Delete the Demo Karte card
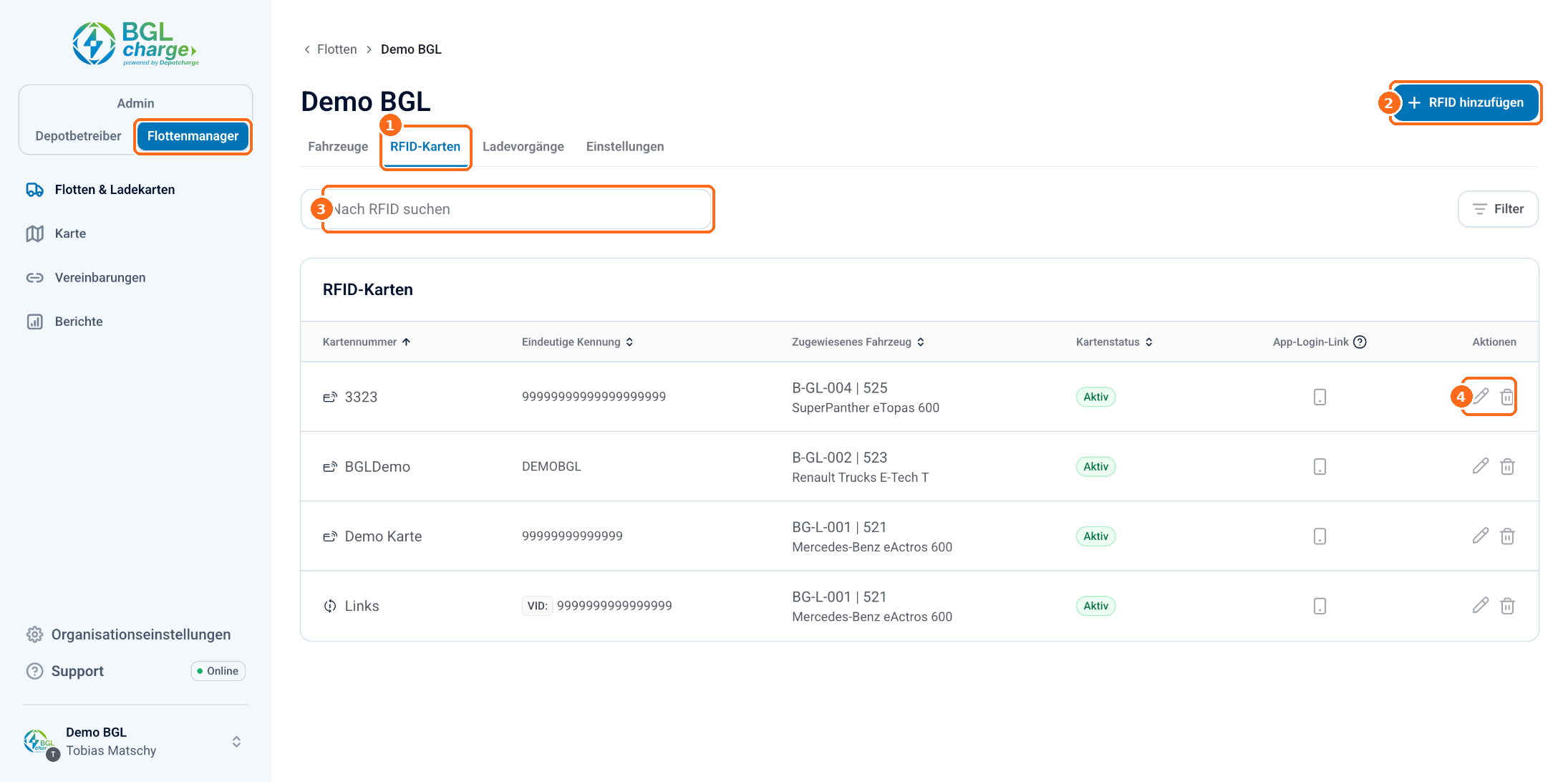The image size is (1568, 782). point(1507,536)
